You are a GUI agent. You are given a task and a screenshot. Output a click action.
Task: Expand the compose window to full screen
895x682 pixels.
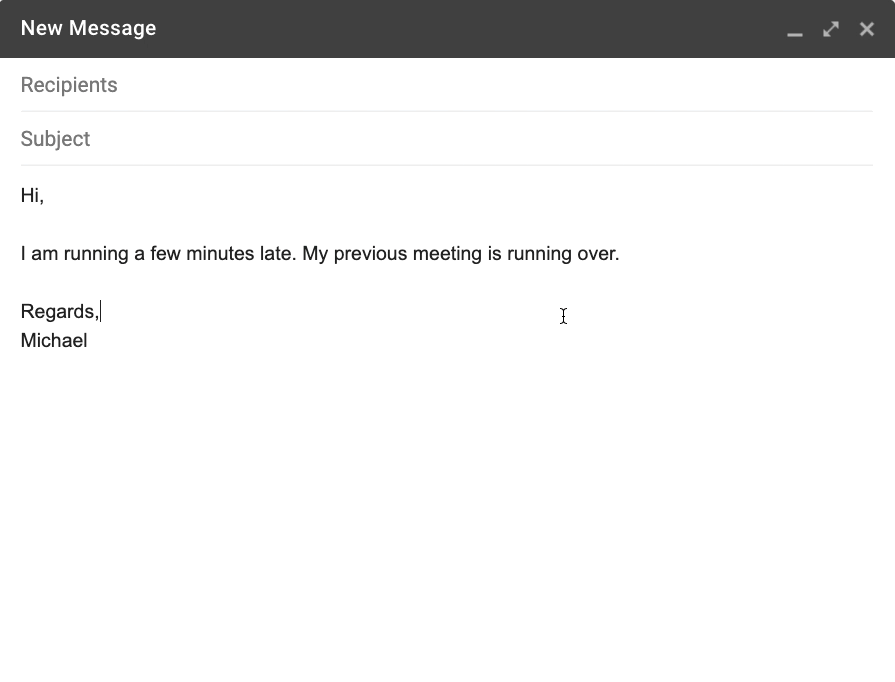(x=831, y=29)
